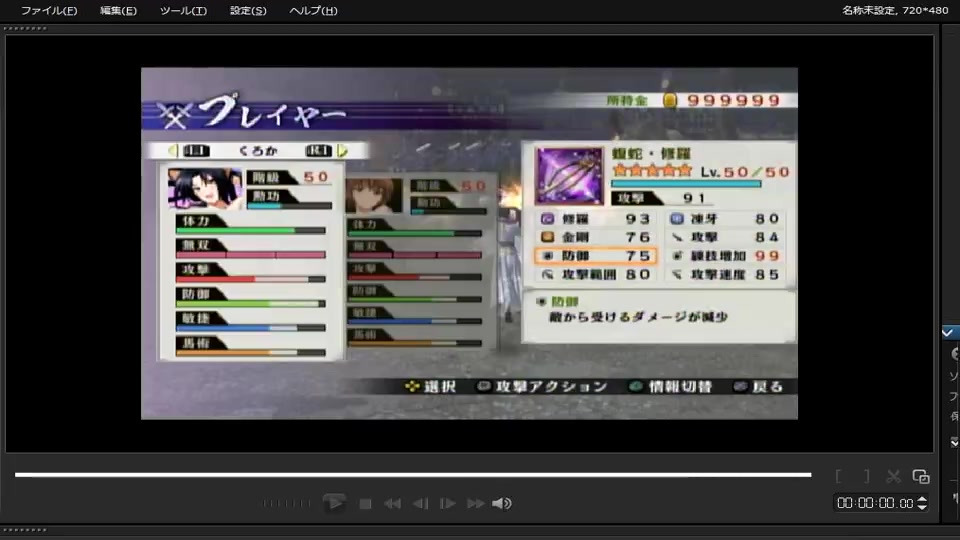Open the 編集(E) menu

pos(118,10)
